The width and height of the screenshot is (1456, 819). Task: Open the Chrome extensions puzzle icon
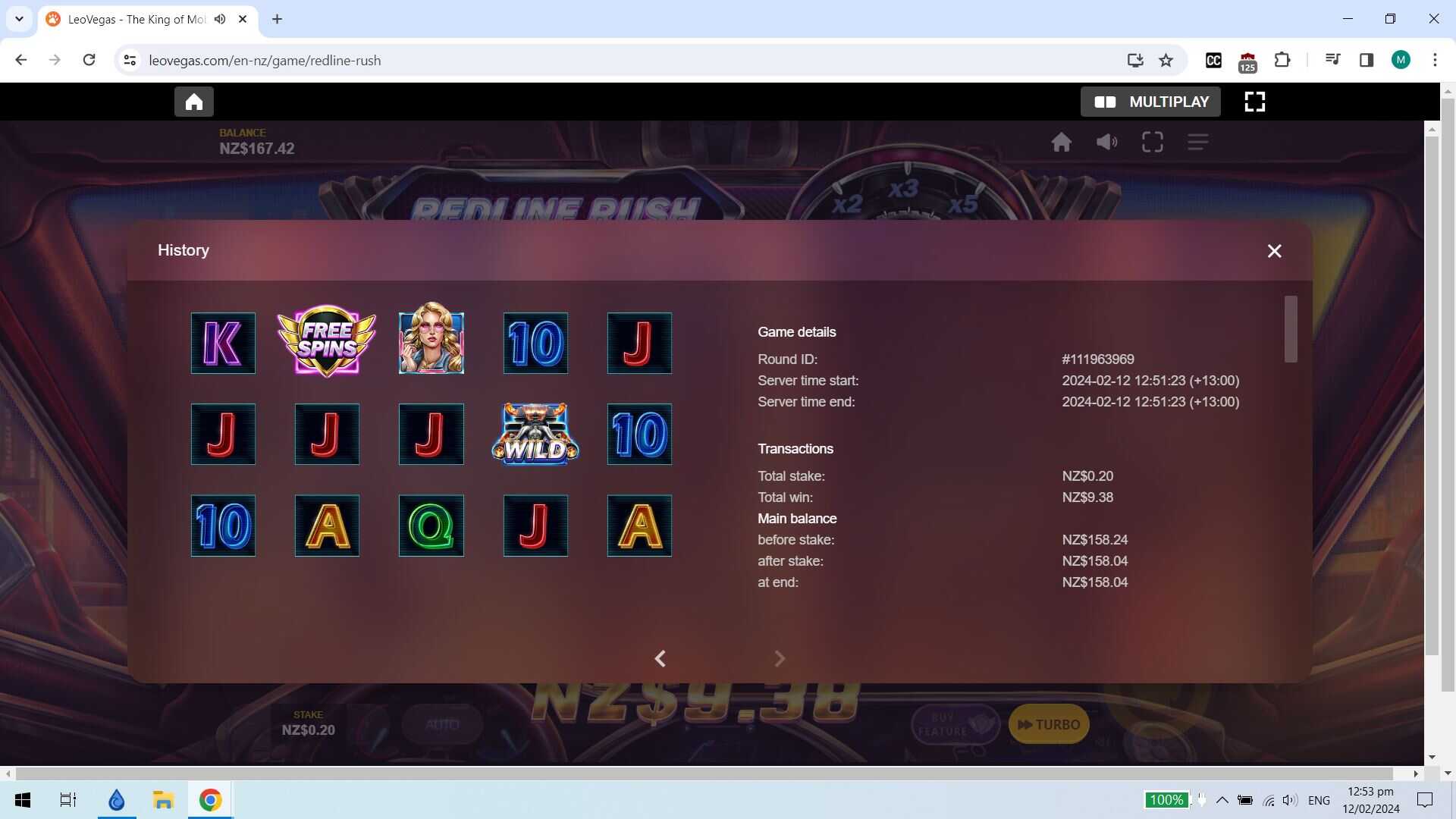point(1282,61)
